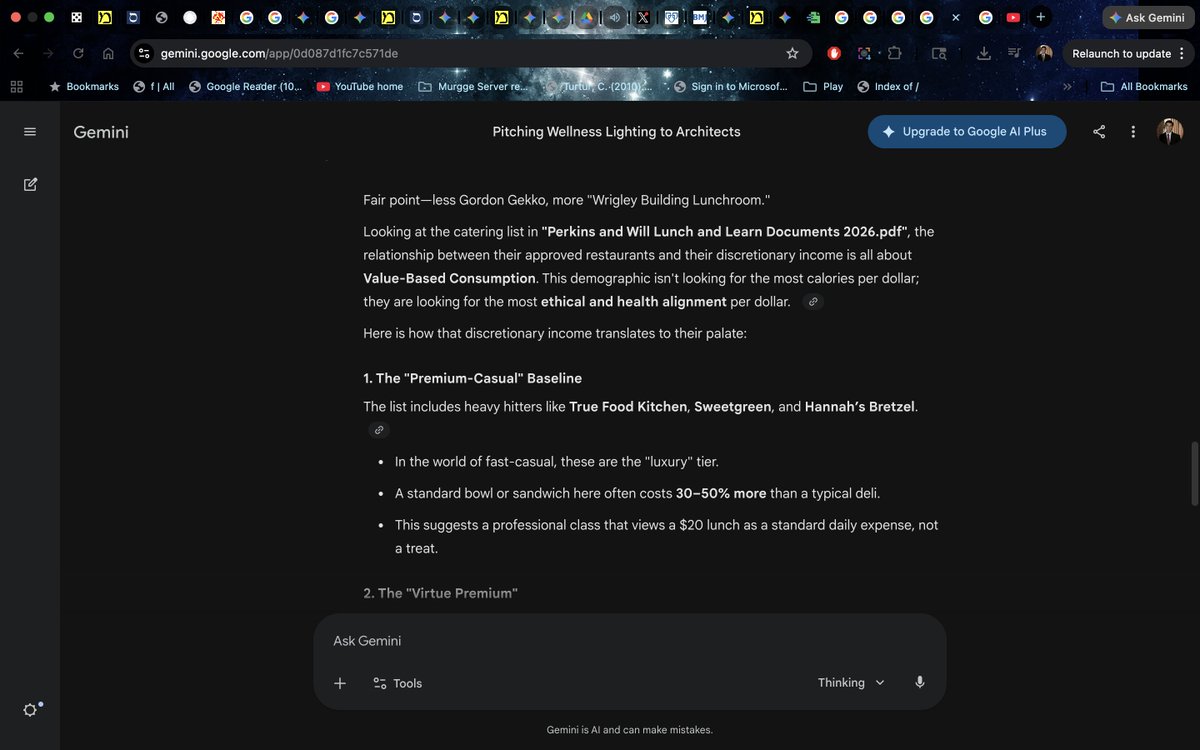Open Sign in to Microsoft bookmark
This screenshot has width=1200, height=750.
tap(732, 86)
